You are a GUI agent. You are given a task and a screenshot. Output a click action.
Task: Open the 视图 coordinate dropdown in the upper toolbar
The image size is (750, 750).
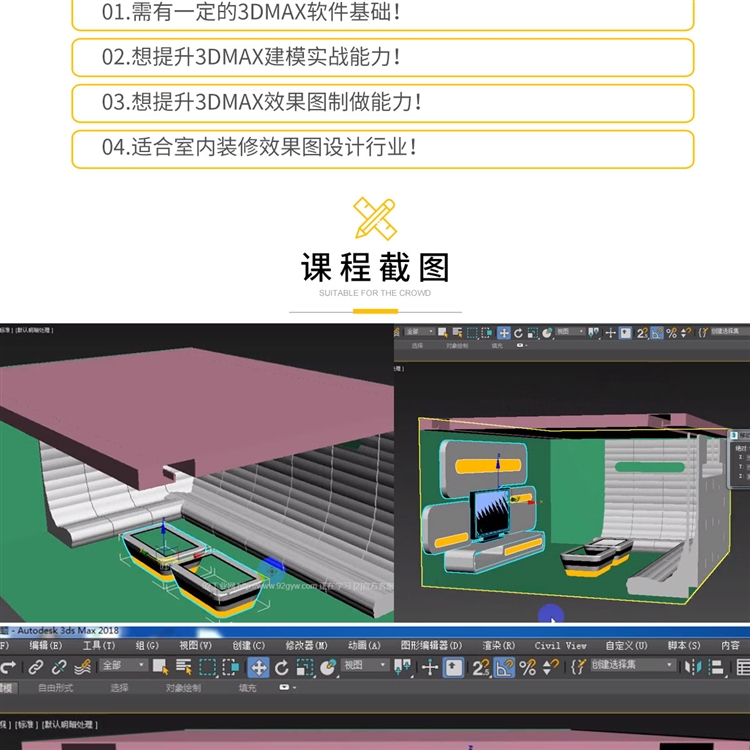point(571,331)
